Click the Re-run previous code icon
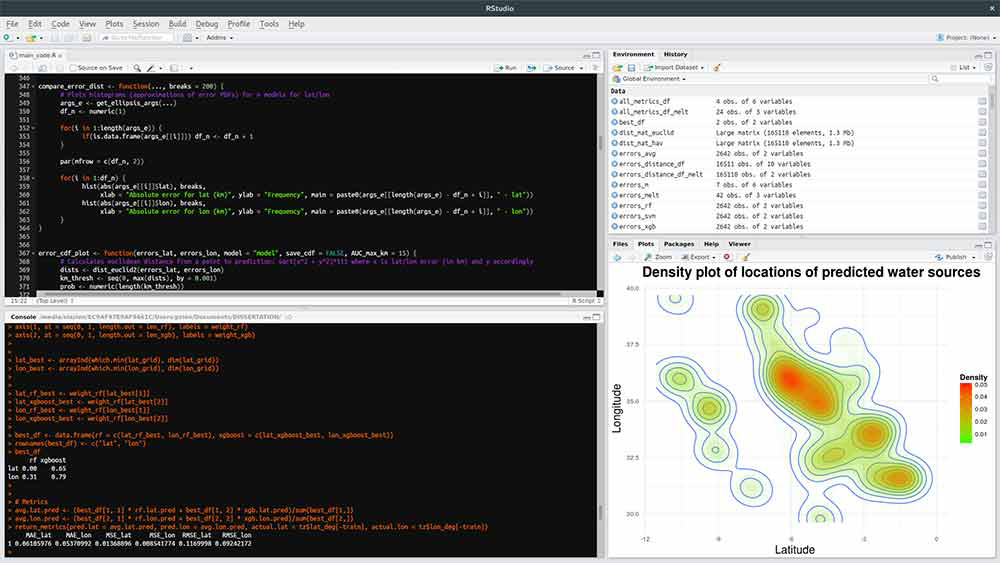Image resolution: width=1000 pixels, height=563 pixels. (531, 68)
